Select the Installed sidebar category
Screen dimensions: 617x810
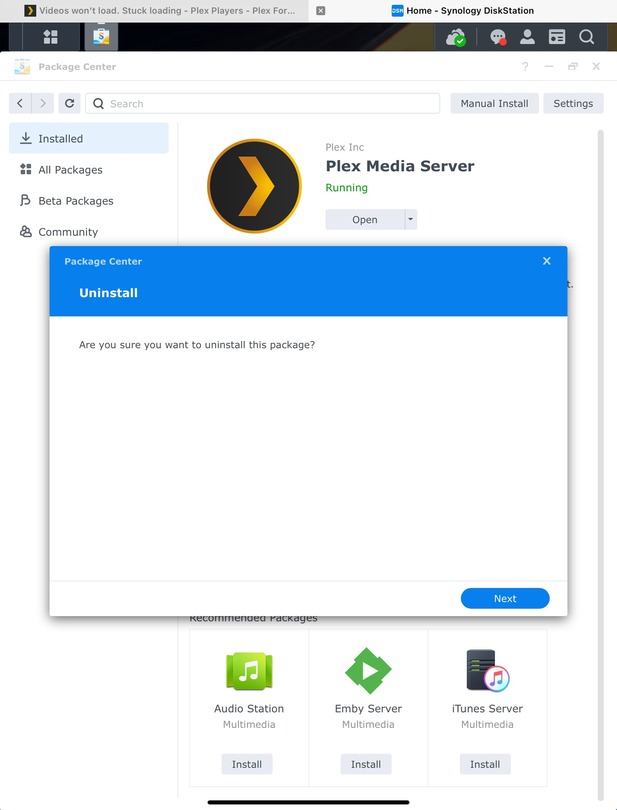(89, 138)
